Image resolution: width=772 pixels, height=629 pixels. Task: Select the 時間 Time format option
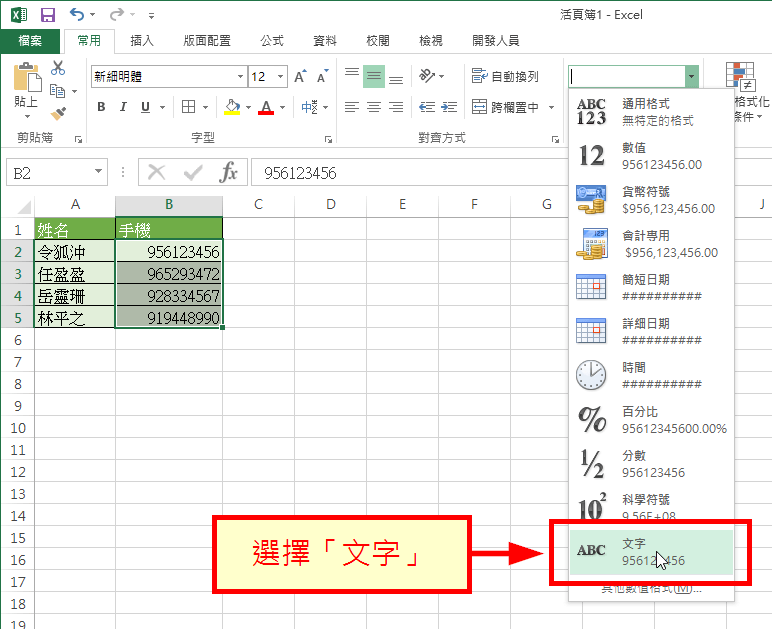(651, 376)
